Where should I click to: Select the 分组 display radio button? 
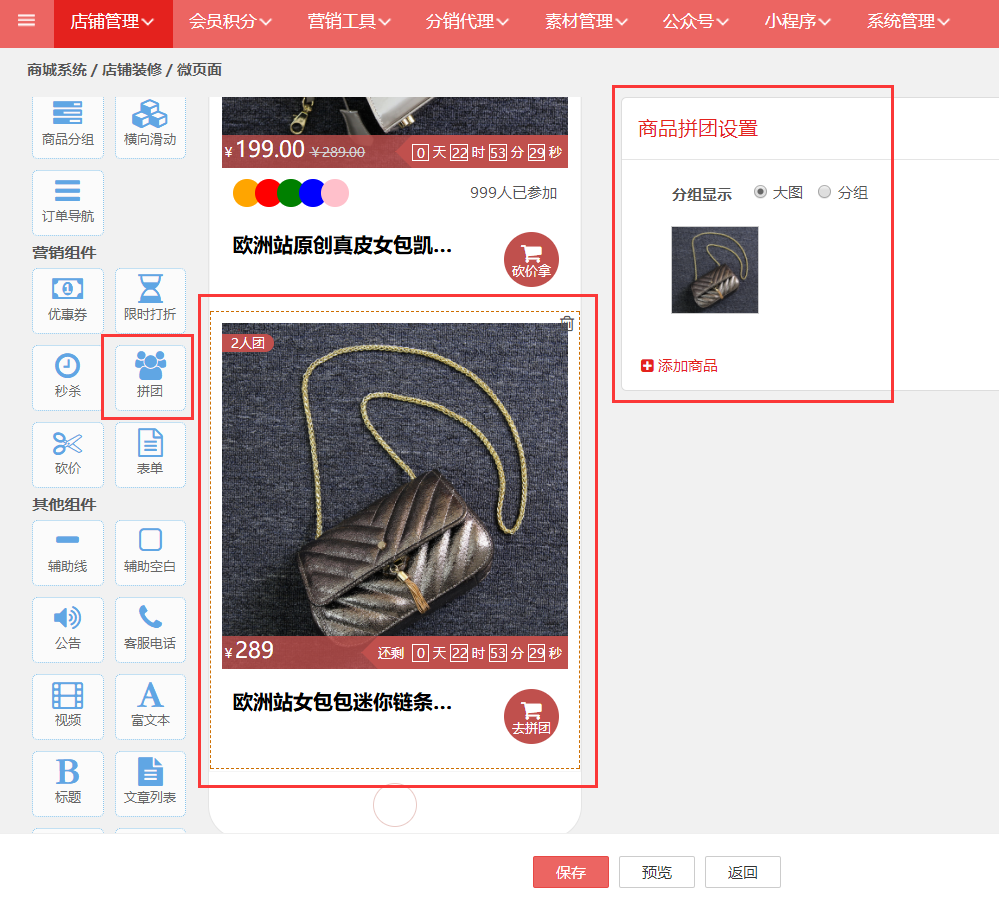pyautogui.click(x=825, y=192)
